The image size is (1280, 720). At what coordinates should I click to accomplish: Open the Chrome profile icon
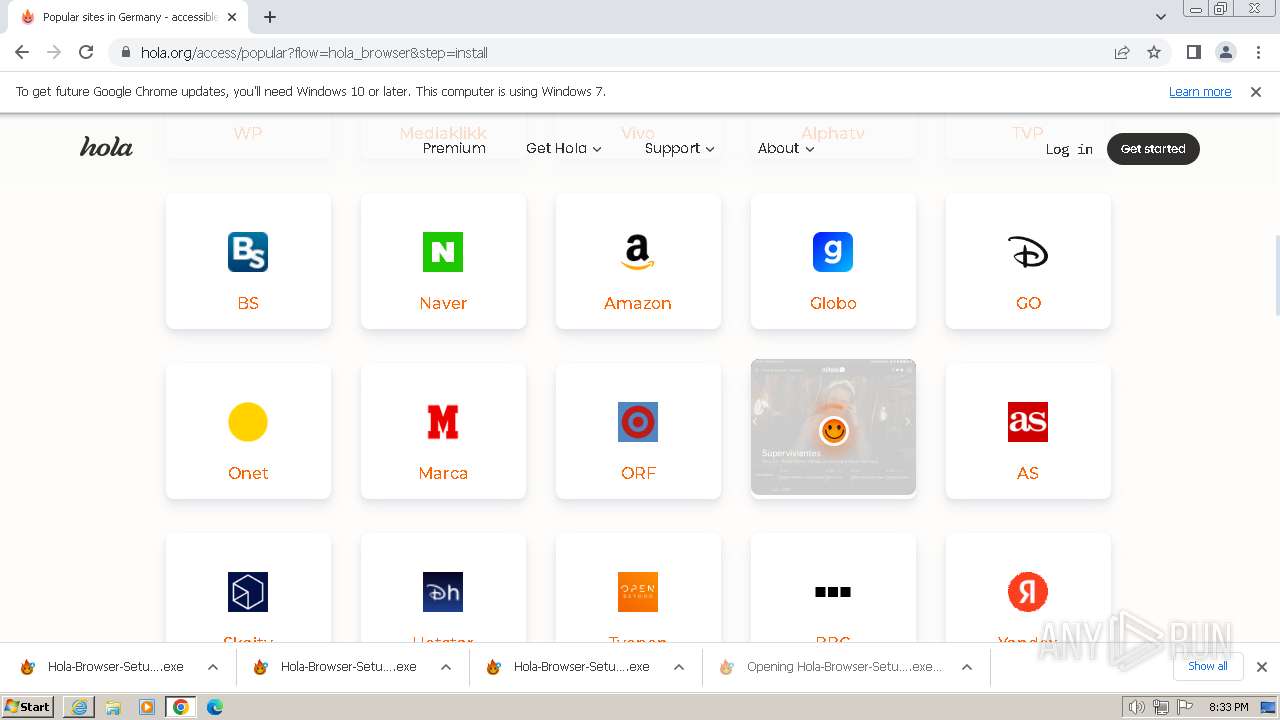pos(1225,52)
